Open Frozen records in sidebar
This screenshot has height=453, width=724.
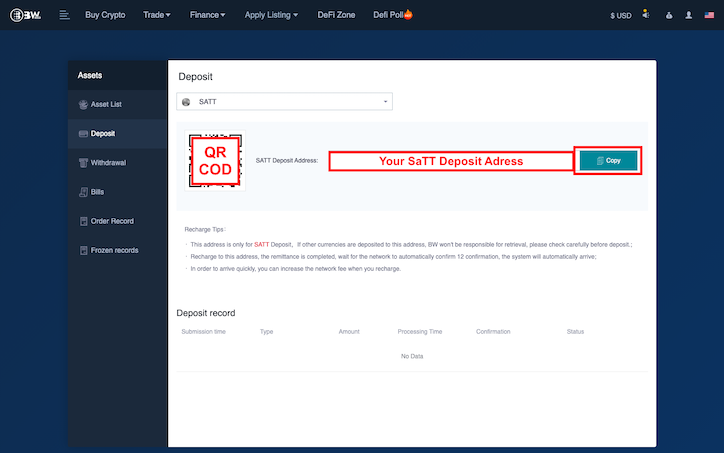117,250
